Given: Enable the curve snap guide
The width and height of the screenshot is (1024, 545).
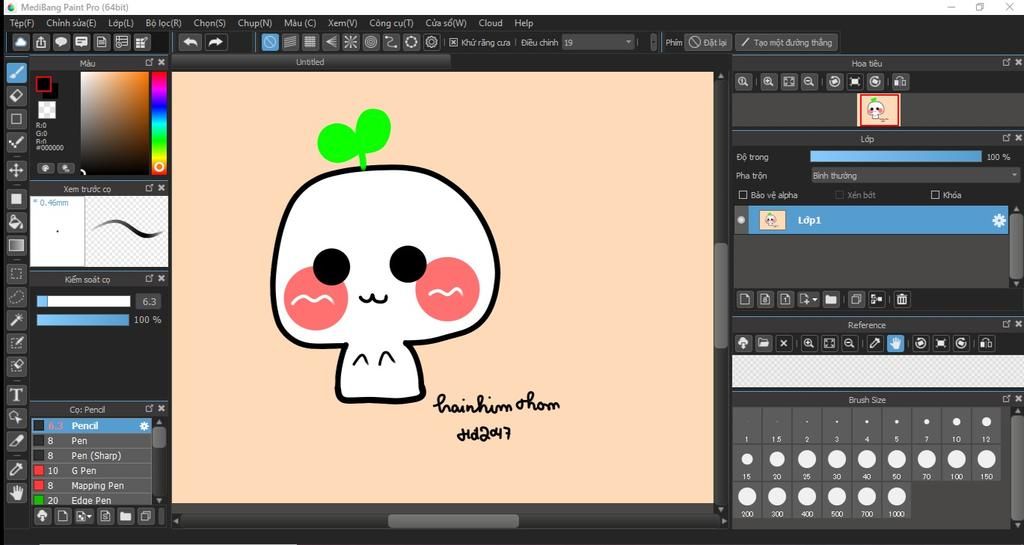Looking at the screenshot, I should tap(391, 42).
